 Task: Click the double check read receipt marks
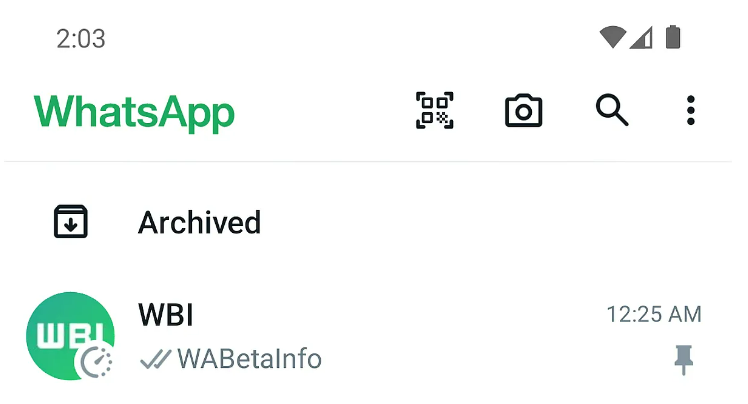point(156,359)
